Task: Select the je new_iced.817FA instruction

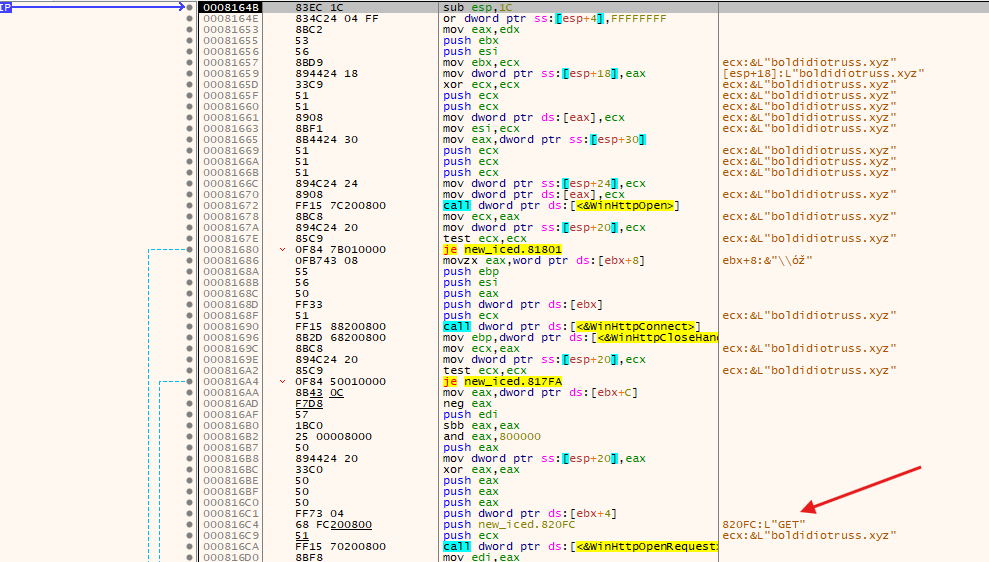Action: click(x=503, y=382)
